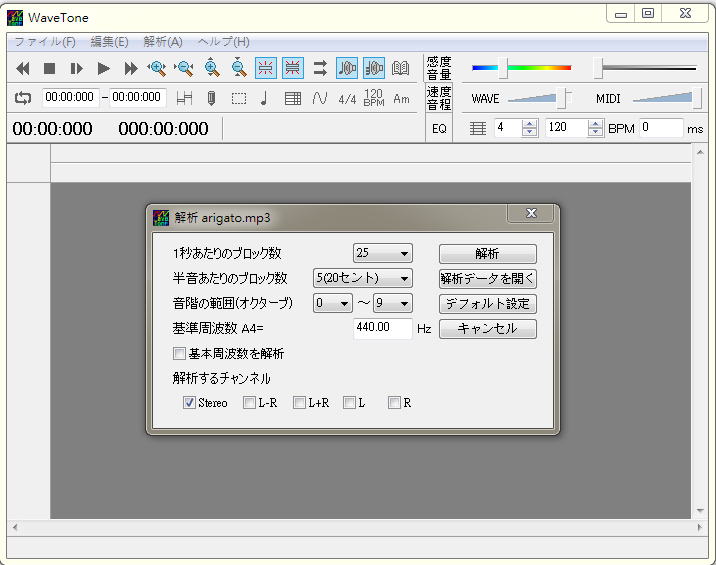Rewind playback to the start
Screen dimensions: 716x565
point(22,69)
